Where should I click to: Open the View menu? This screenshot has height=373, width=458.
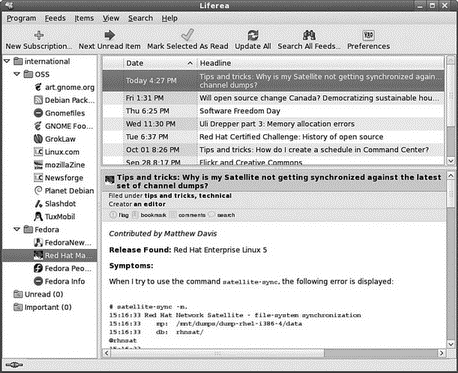(111, 18)
